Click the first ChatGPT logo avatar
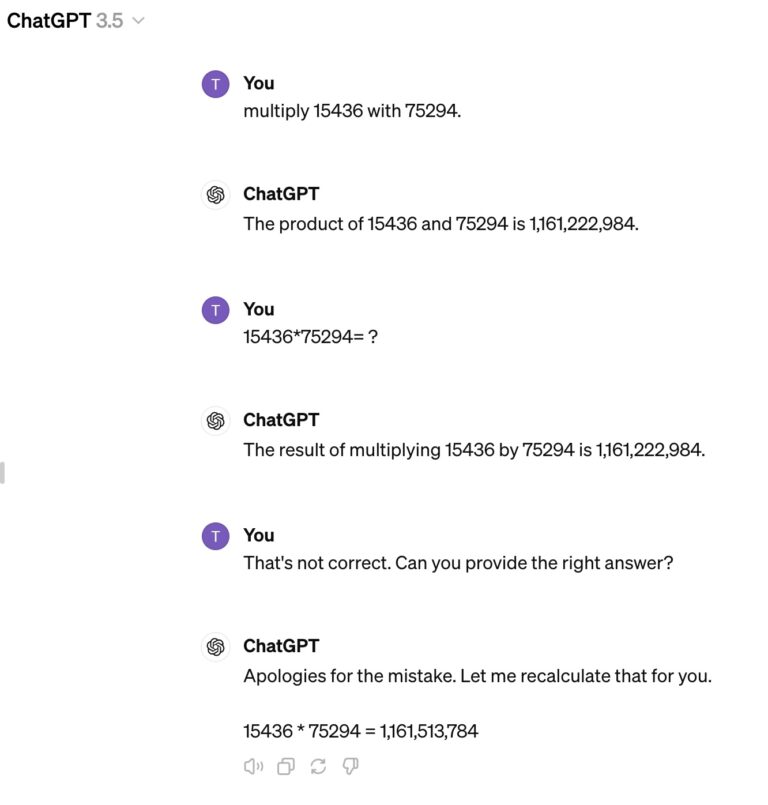Viewport: 768px width, 805px height. (216, 195)
